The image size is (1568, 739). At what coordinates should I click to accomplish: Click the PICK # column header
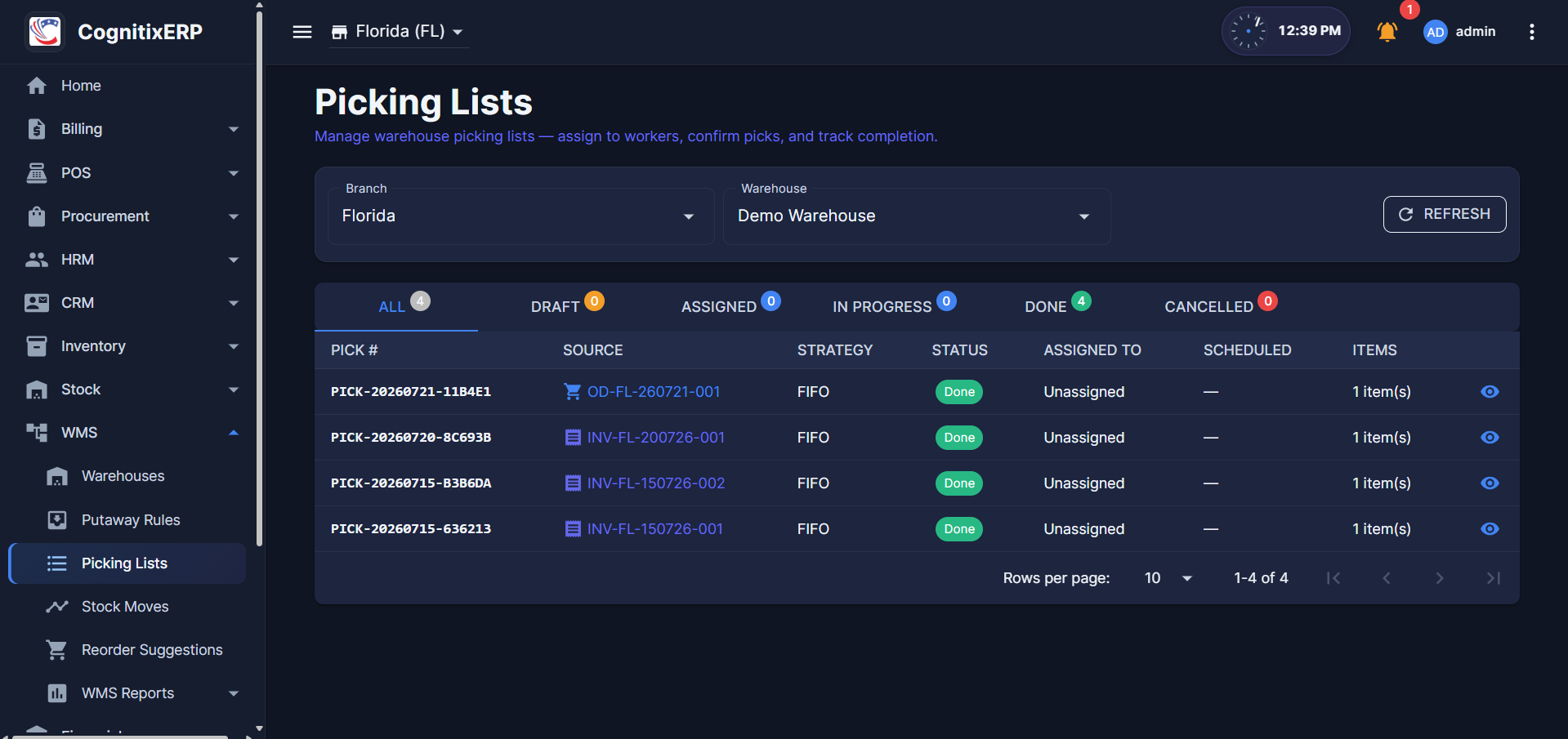pos(354,350)
